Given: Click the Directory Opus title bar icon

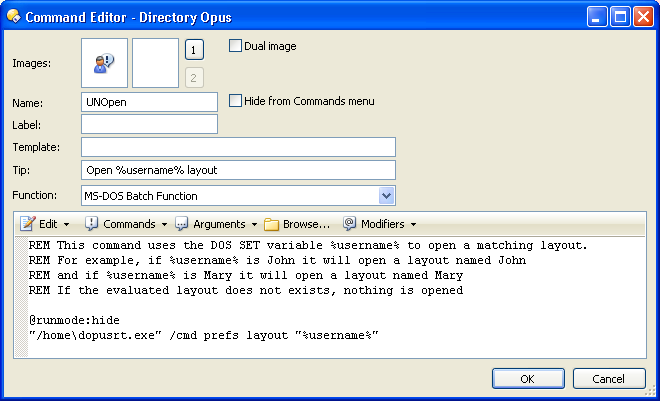Looking at the screenshot, I should tap(13, 16).
